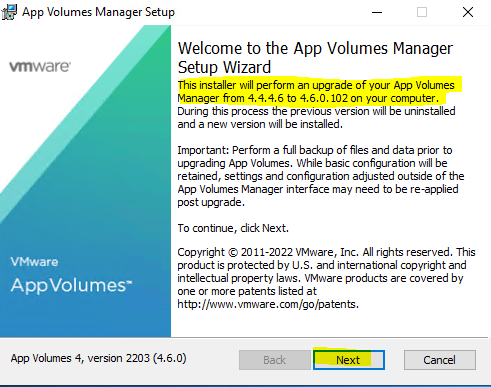The height and width of the screenshot is (387, 491).
Task: Click the 'App Volumes 4, version 2203' label
Action: tap(98, 358)
